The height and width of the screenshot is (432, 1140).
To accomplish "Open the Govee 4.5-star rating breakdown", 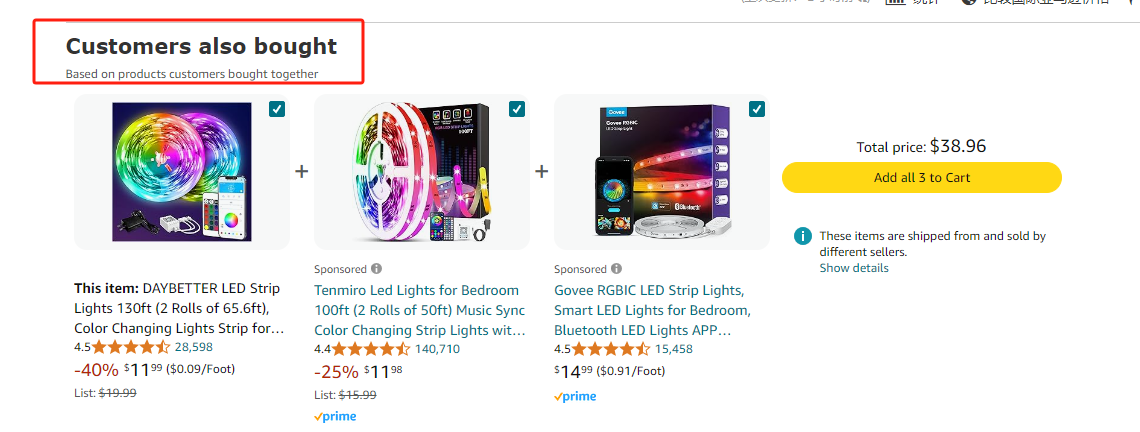I will point(611,349).
